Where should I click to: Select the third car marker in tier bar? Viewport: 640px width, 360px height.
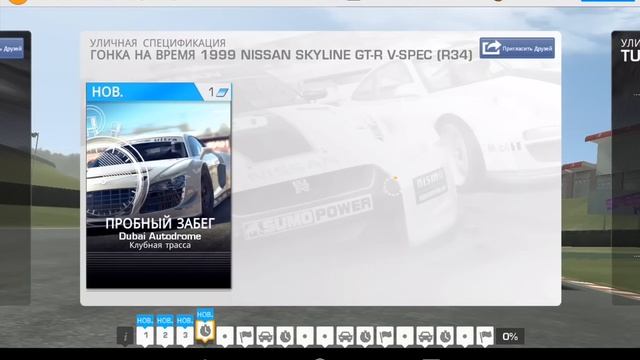(425, 336)
